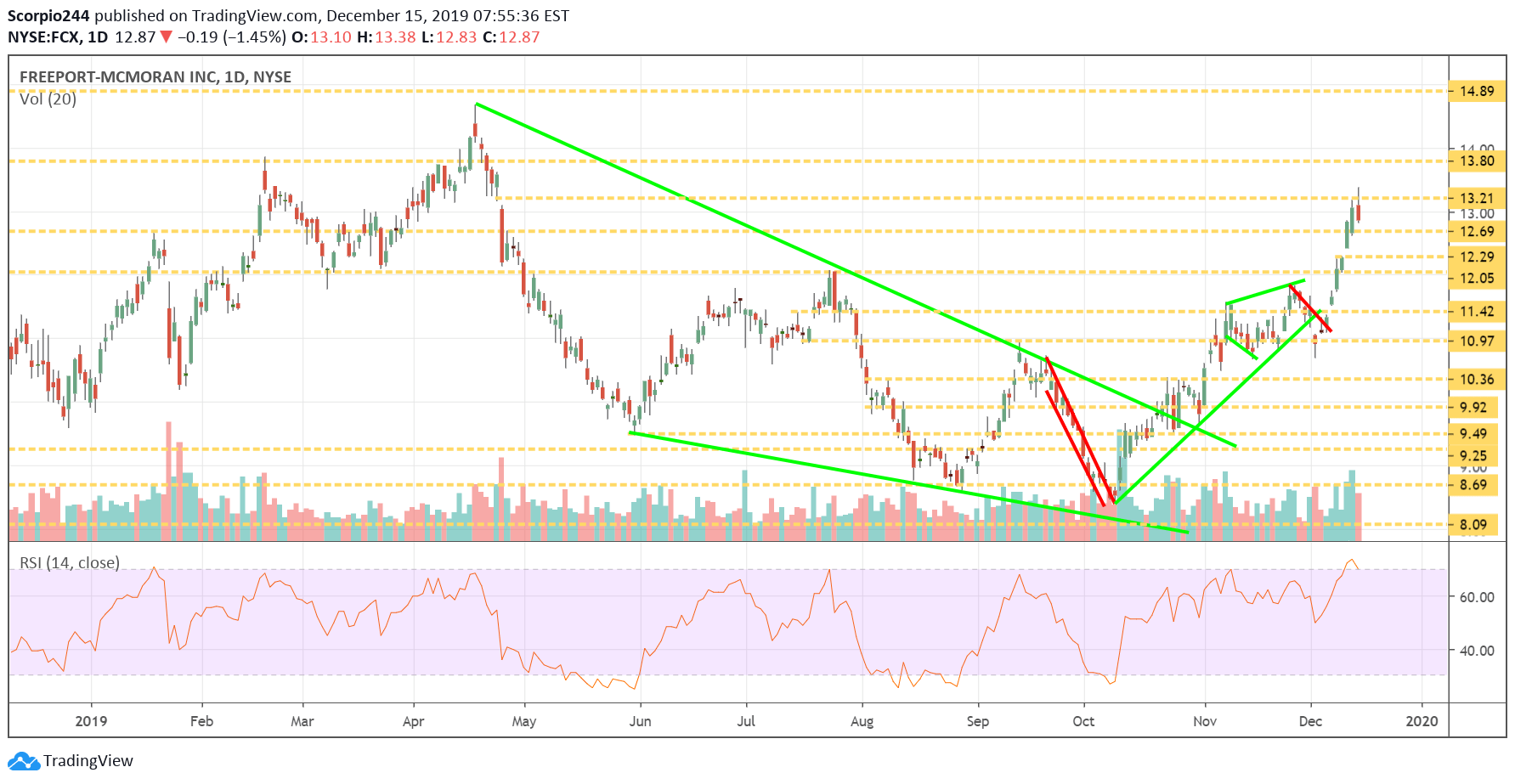
Task: Select the 13.80 price level label
Action: tap(1477, 161)
